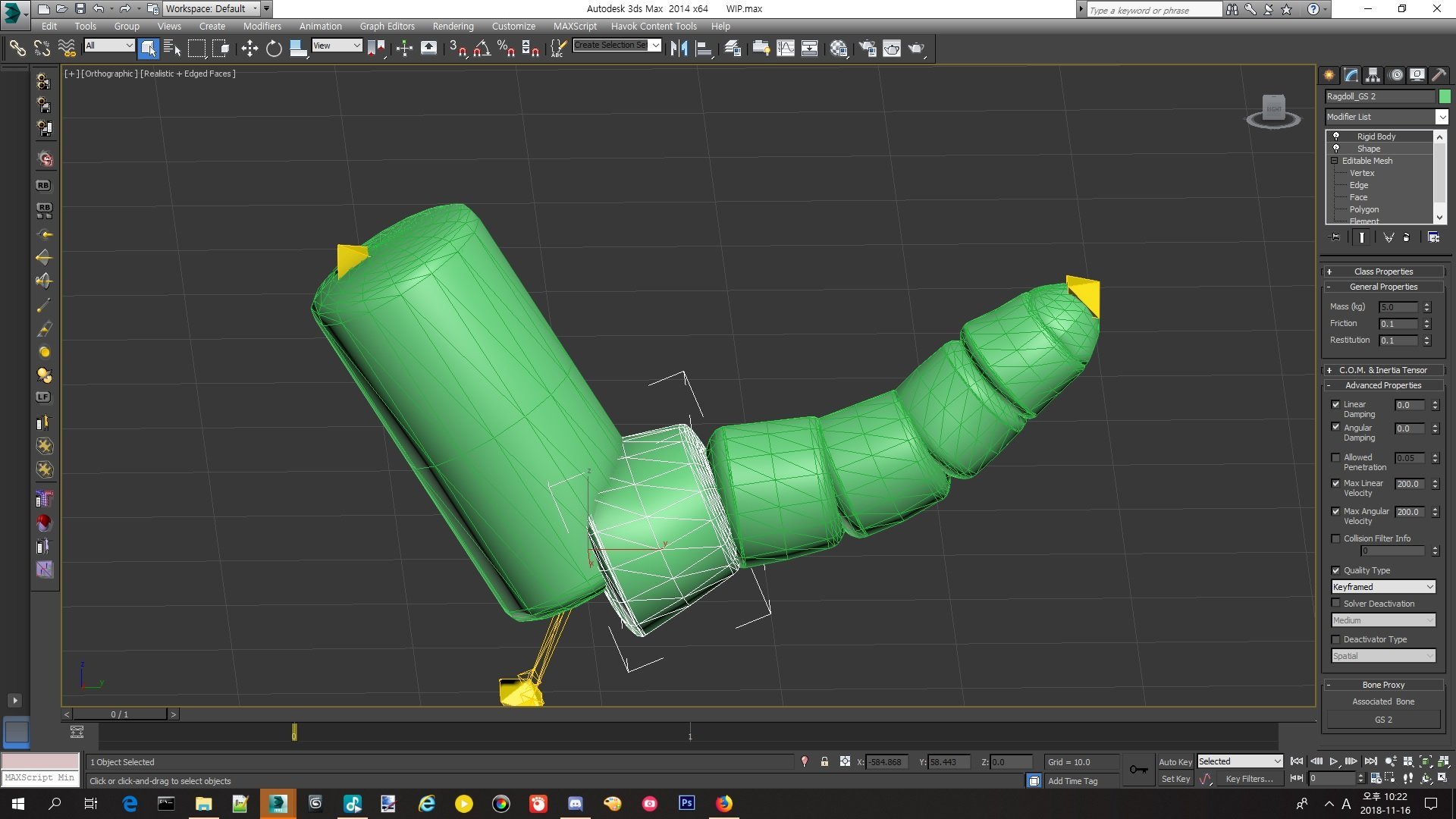
Task: Click the Select Object tool icon
Action: (x=148, y=47)
